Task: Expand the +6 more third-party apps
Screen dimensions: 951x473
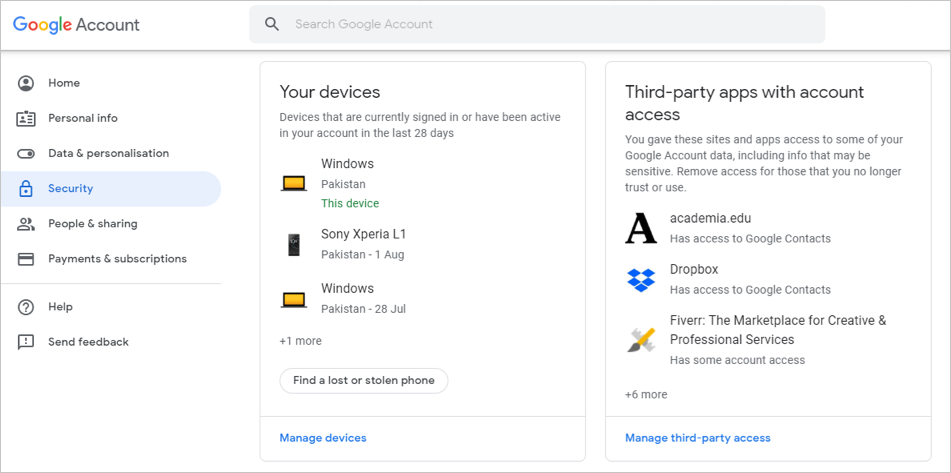Action: point(646,394)
